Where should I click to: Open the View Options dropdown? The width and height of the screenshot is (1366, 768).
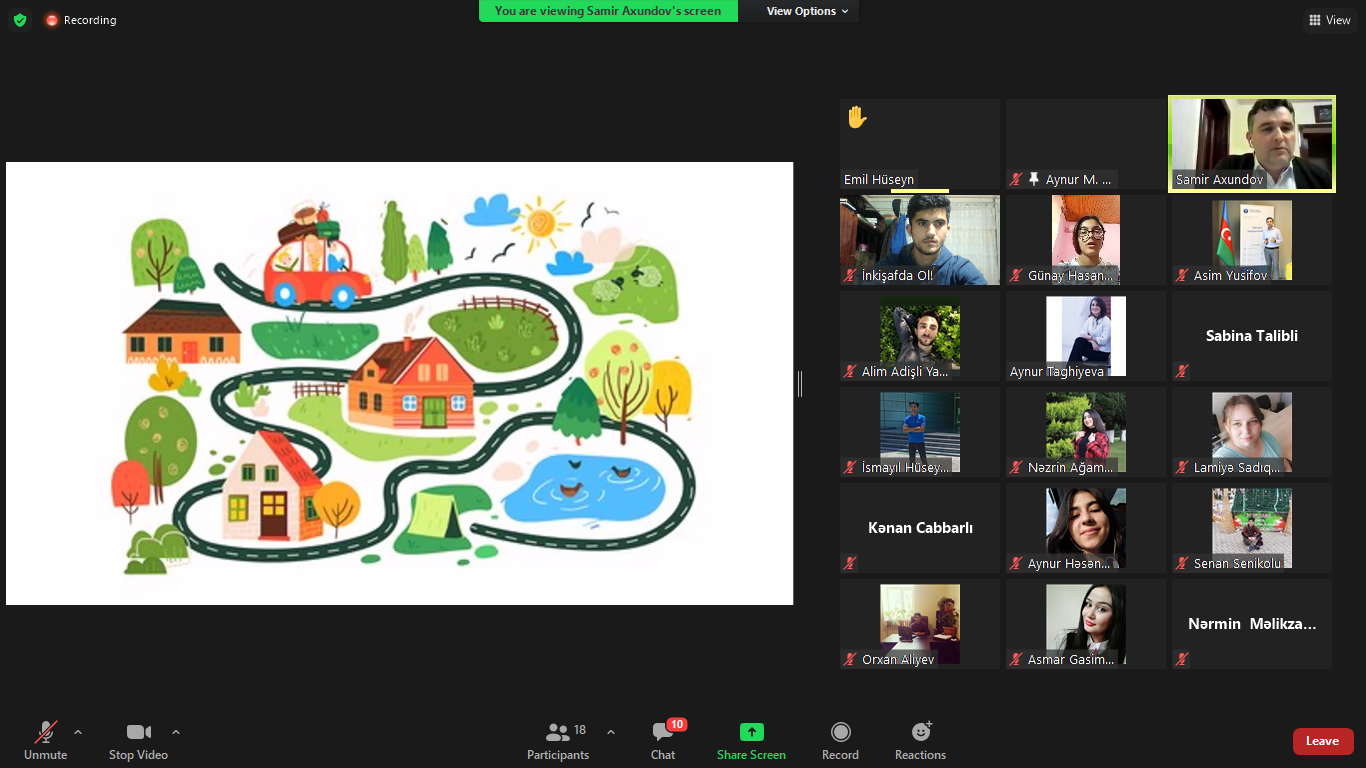(x=807, y=11)
